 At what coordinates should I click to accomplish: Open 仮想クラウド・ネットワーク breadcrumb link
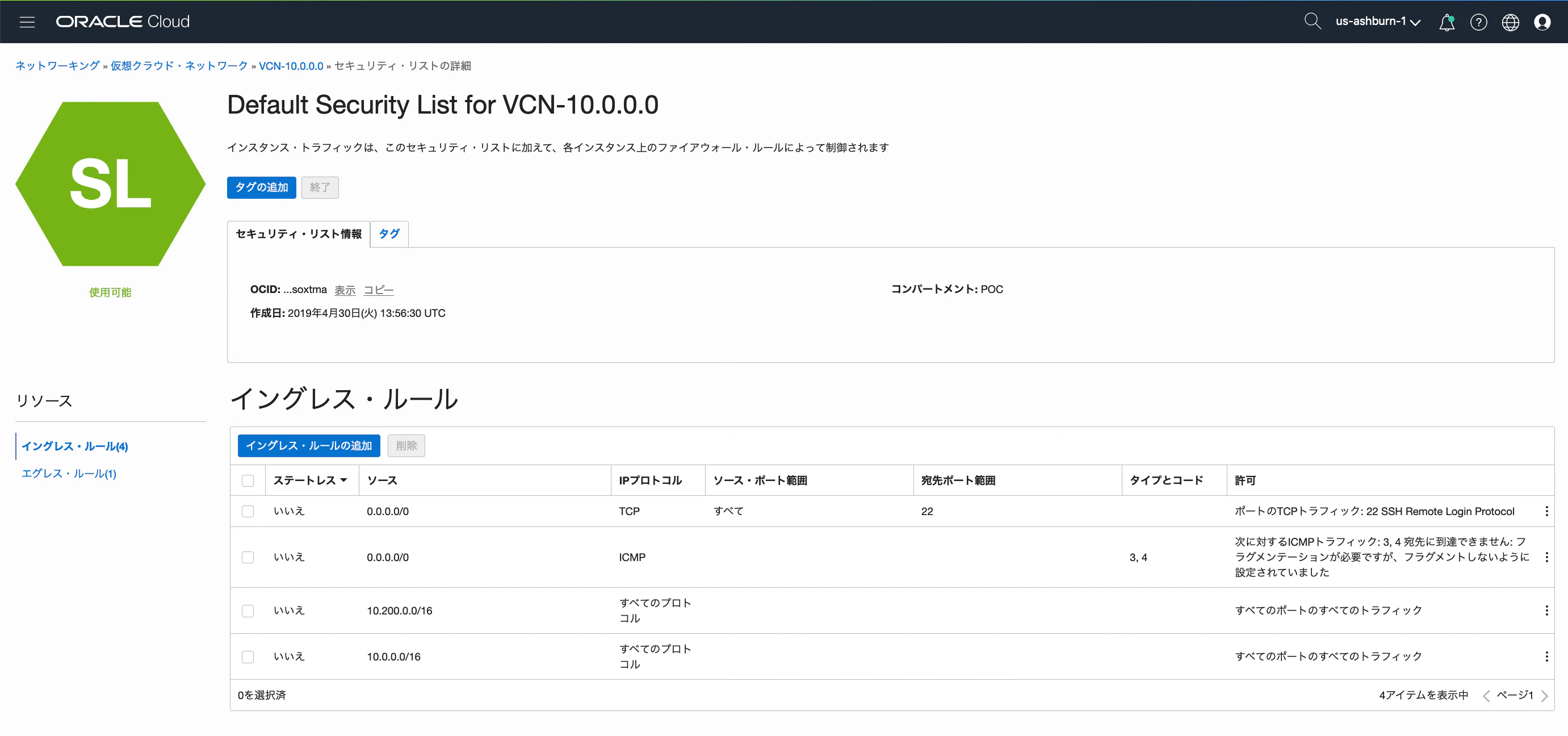[x=179, y=66]
